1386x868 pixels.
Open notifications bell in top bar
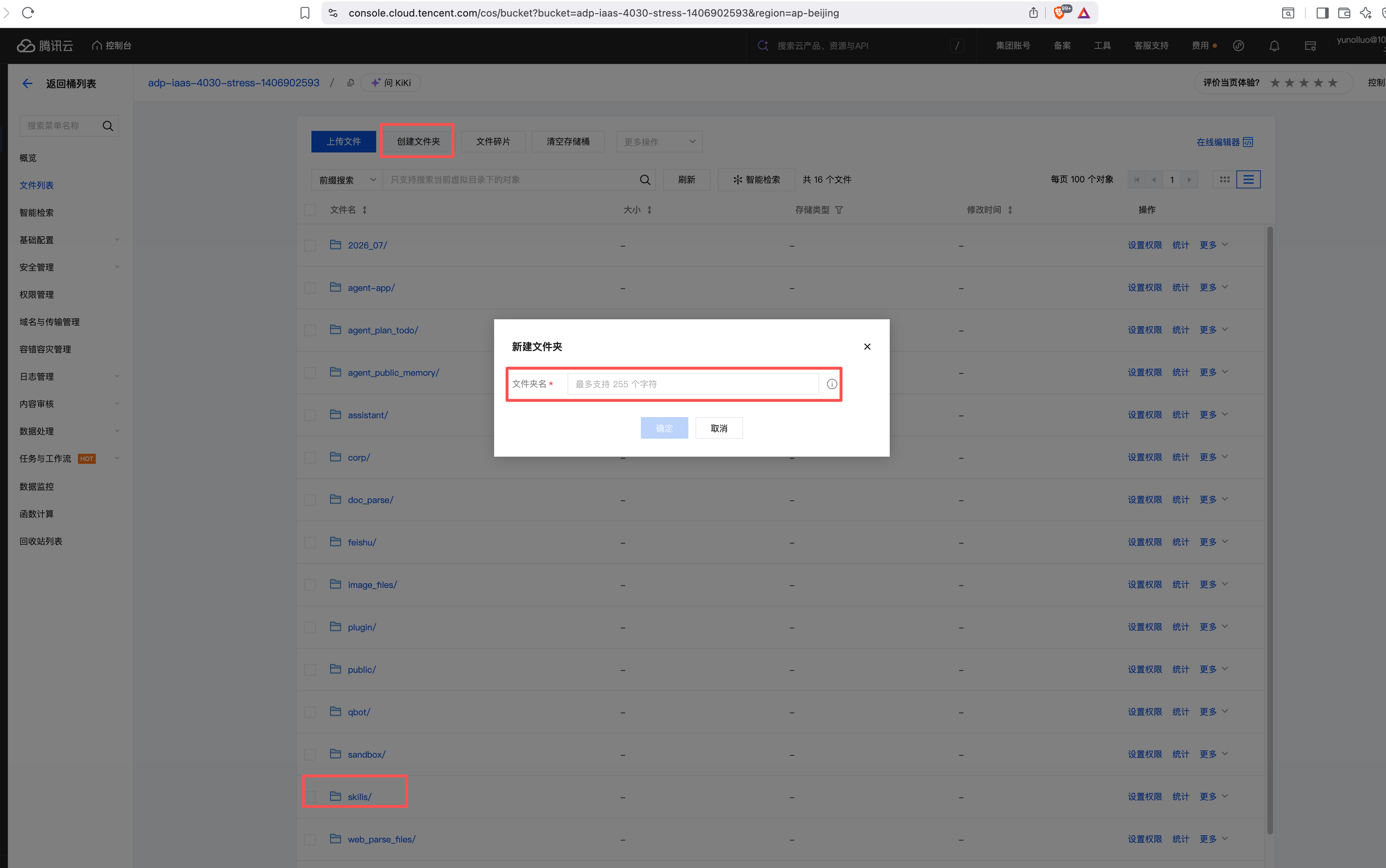pyautogui.click(x=1274, y=46)
